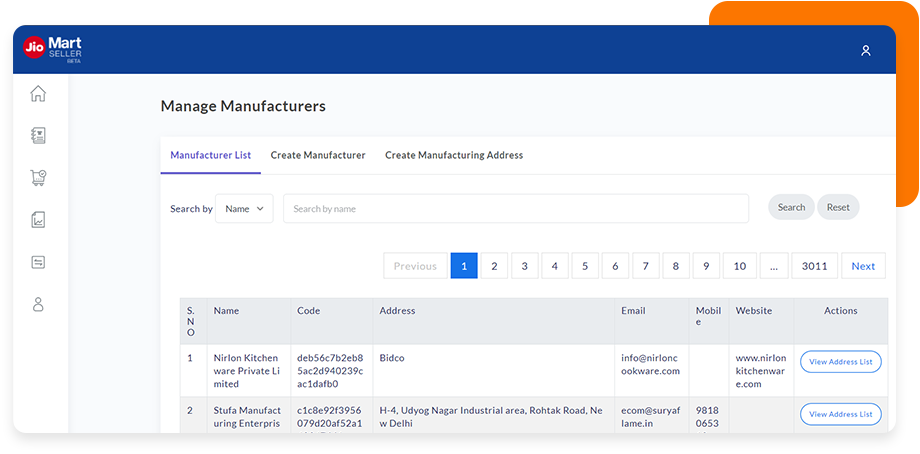
Task: Go to Home from the sidebar
Action: (38, 94)
